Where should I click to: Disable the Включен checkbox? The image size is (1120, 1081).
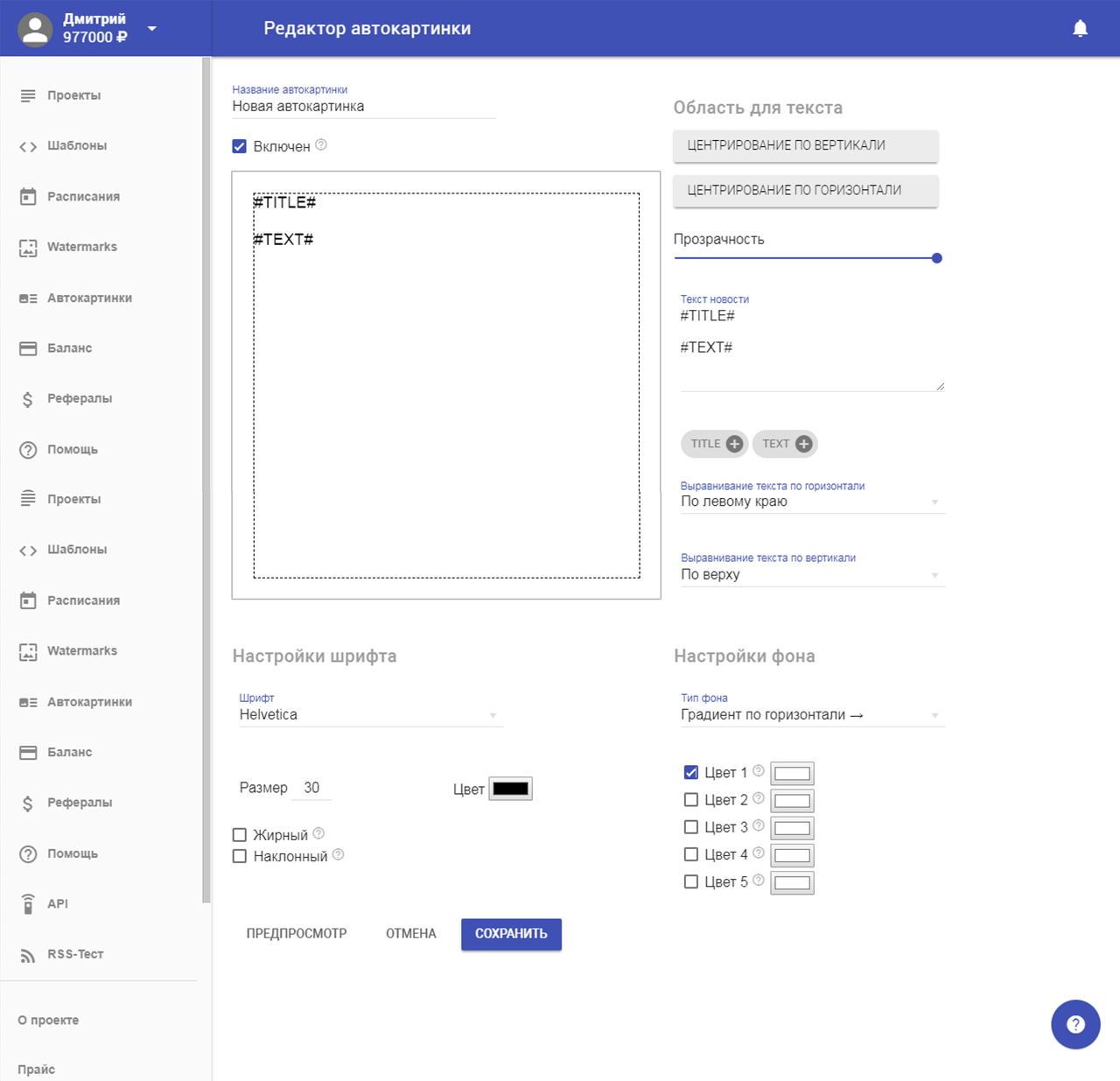pos(240,146)
